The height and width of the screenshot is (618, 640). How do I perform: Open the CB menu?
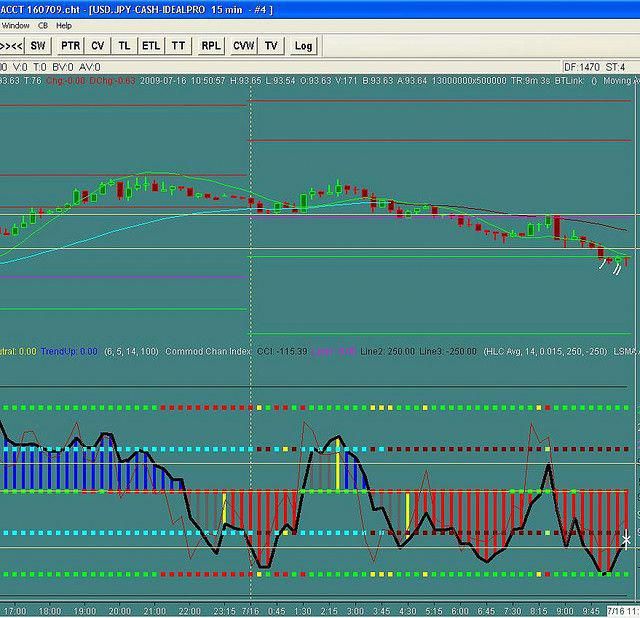pyautogui.click(x=43, y=25)
